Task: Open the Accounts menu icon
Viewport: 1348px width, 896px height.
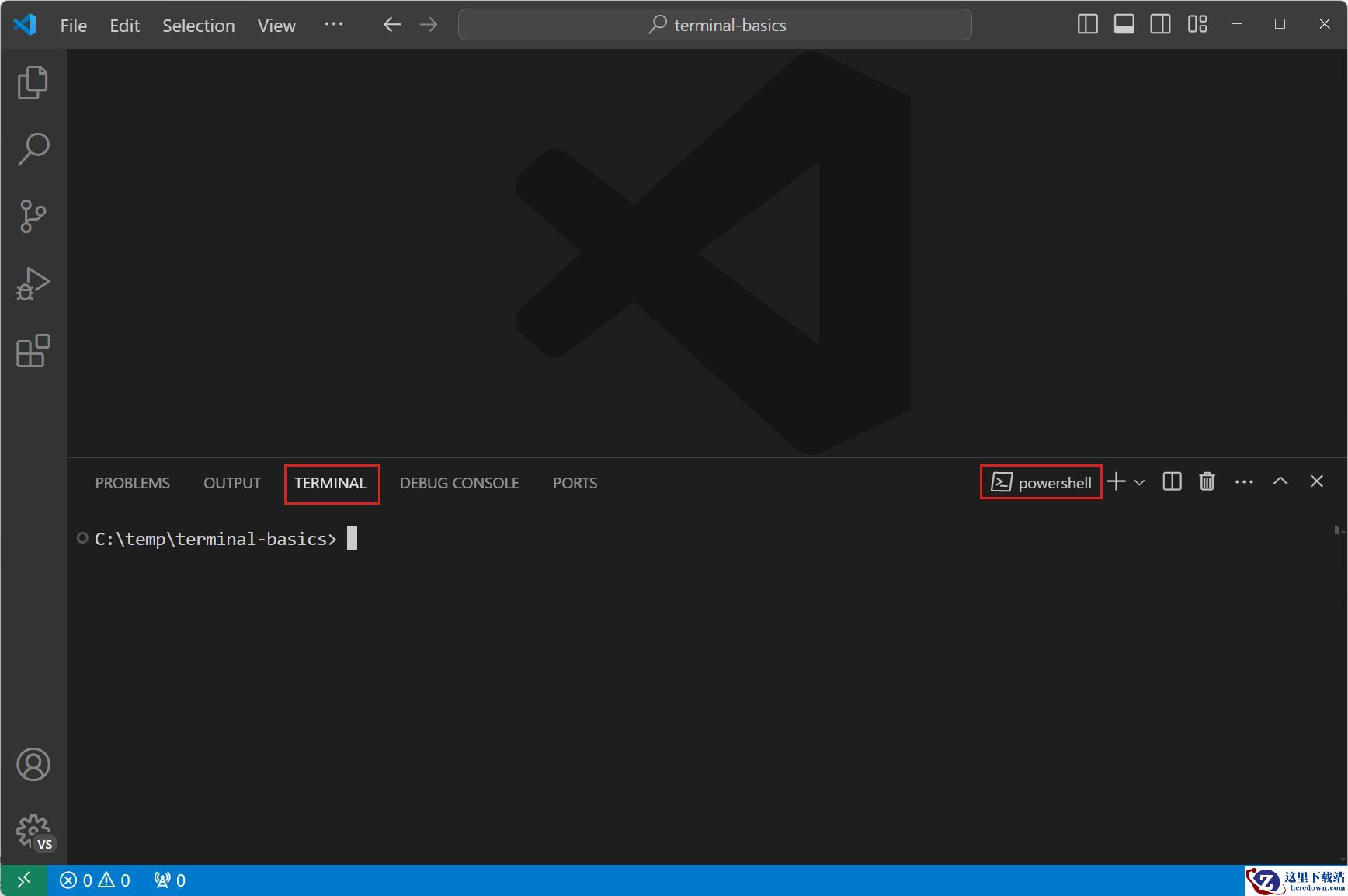Action: tap(33, 765)
